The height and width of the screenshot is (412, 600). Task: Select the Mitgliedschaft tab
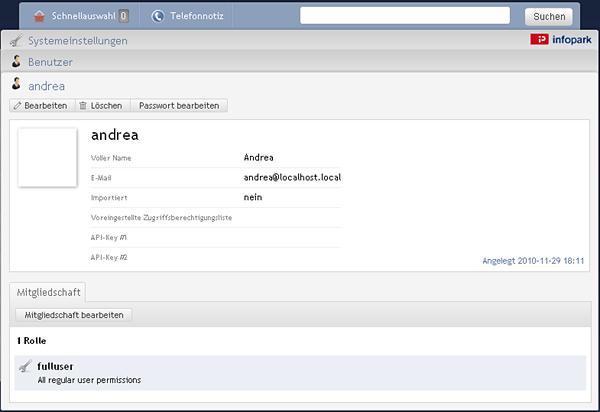(48, 292)
